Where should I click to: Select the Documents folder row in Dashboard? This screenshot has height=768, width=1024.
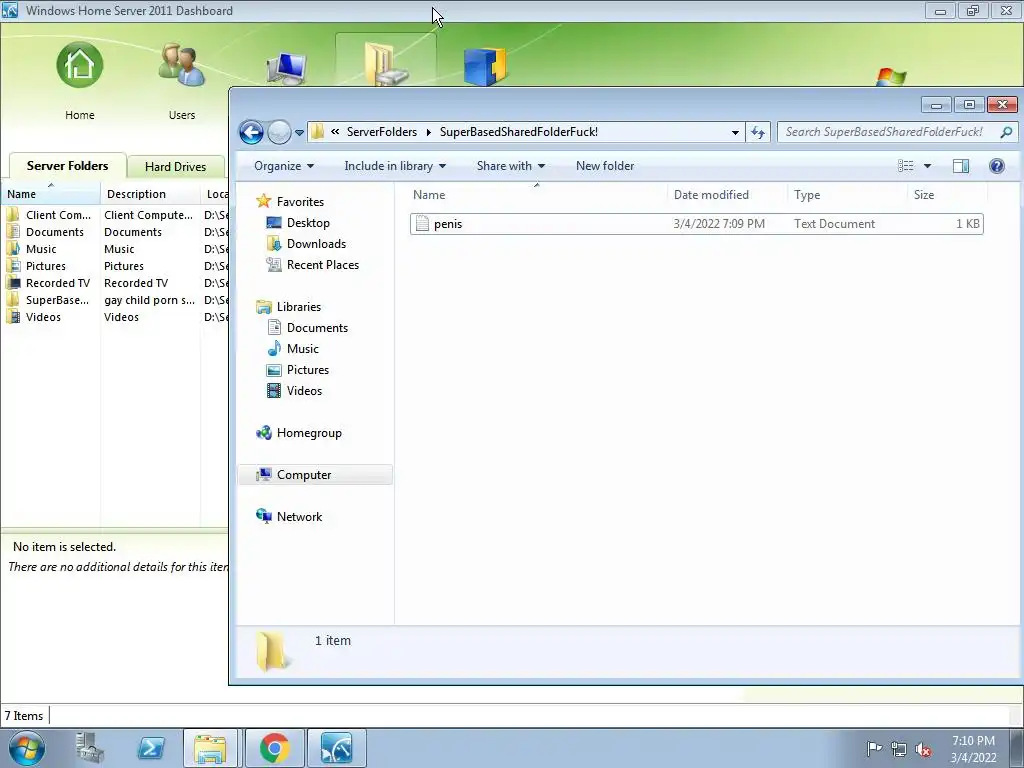114,232
